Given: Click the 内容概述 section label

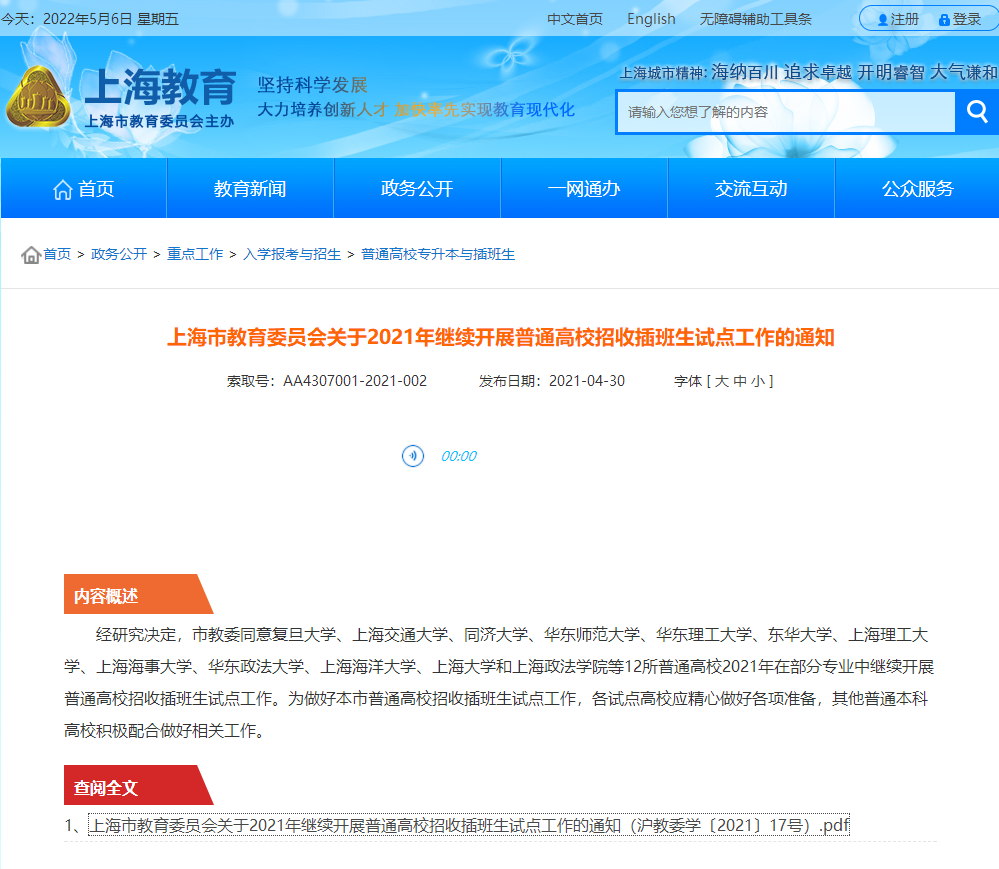Looking at the screenshot, I should coord(106,596).
